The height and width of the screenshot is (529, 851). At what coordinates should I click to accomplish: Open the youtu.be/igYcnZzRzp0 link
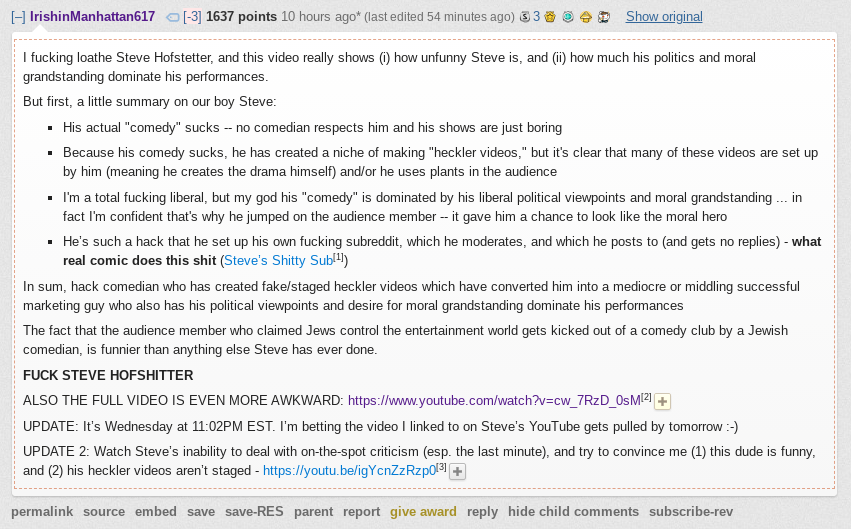[350, 470]
